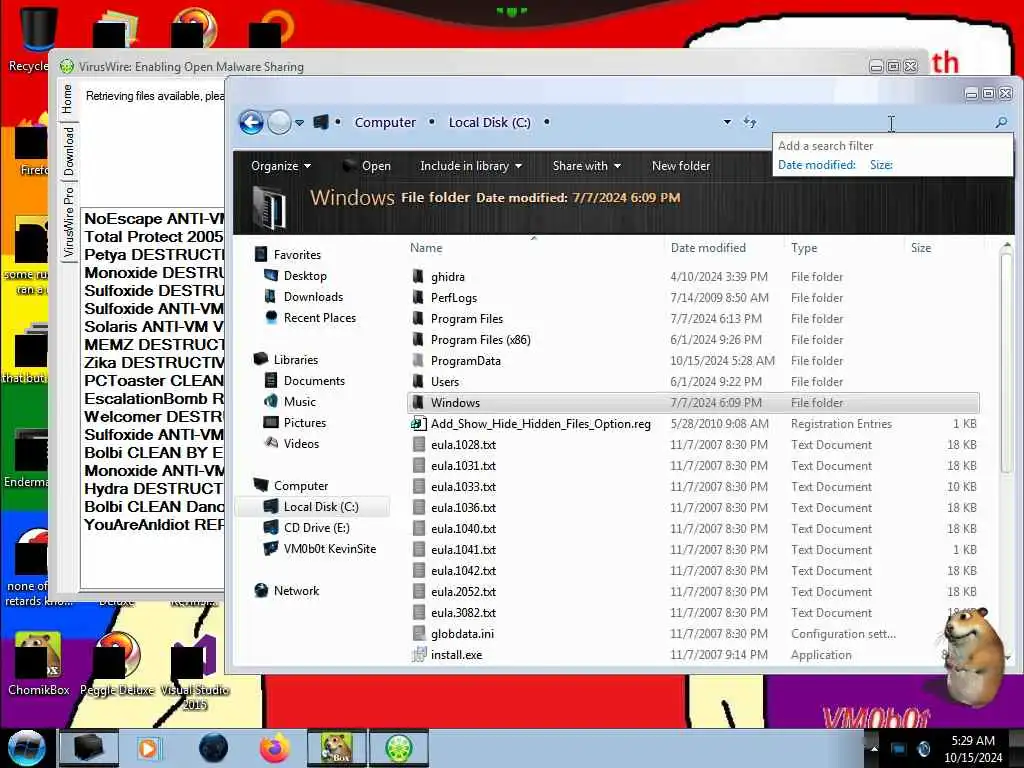Click the Explorer forward navigation arrow
This screenshot has width=1024, height=768.
[280, 122]
